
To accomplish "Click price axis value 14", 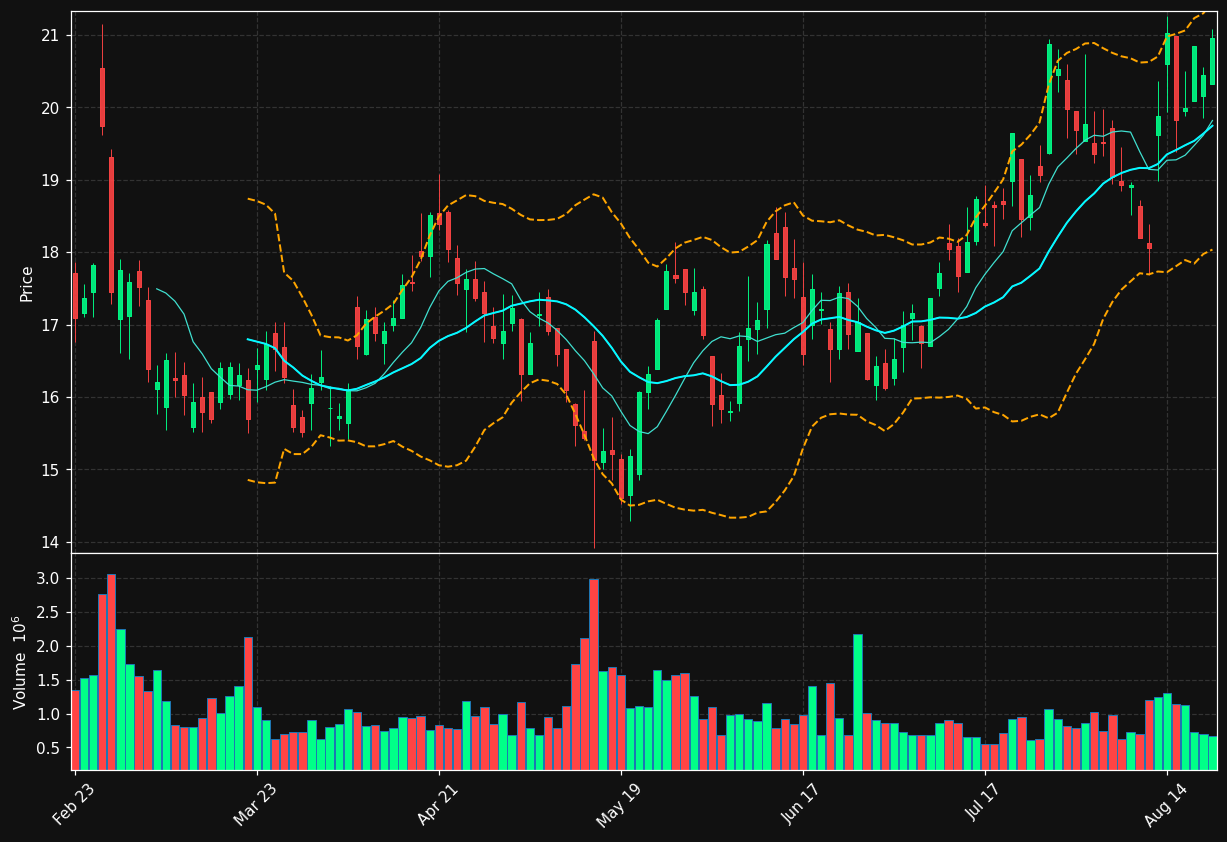I will 51,543.
